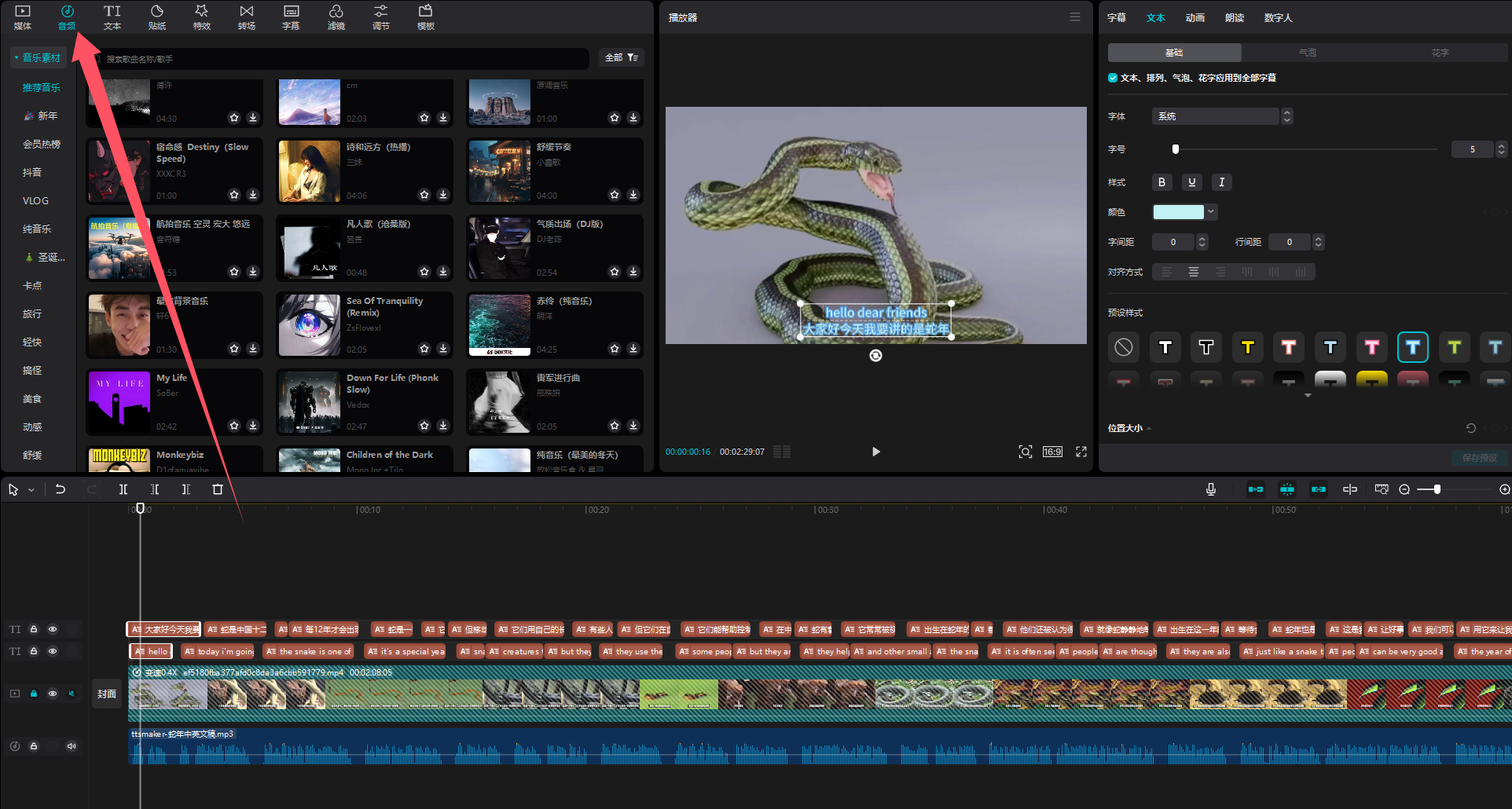
Task: Select the VLOG music category
Action: click(35, 200)
